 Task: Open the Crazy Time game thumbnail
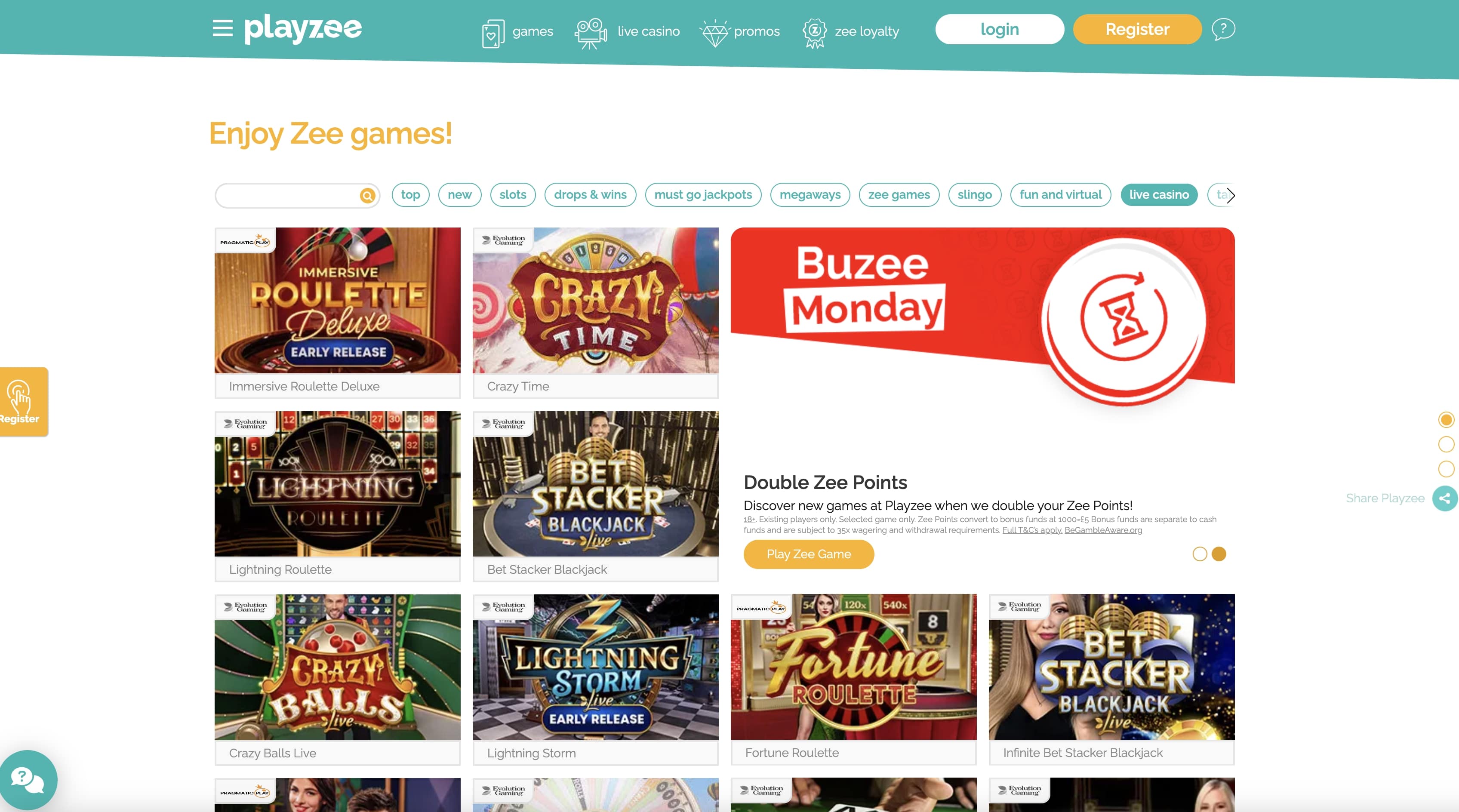[595, 301]
